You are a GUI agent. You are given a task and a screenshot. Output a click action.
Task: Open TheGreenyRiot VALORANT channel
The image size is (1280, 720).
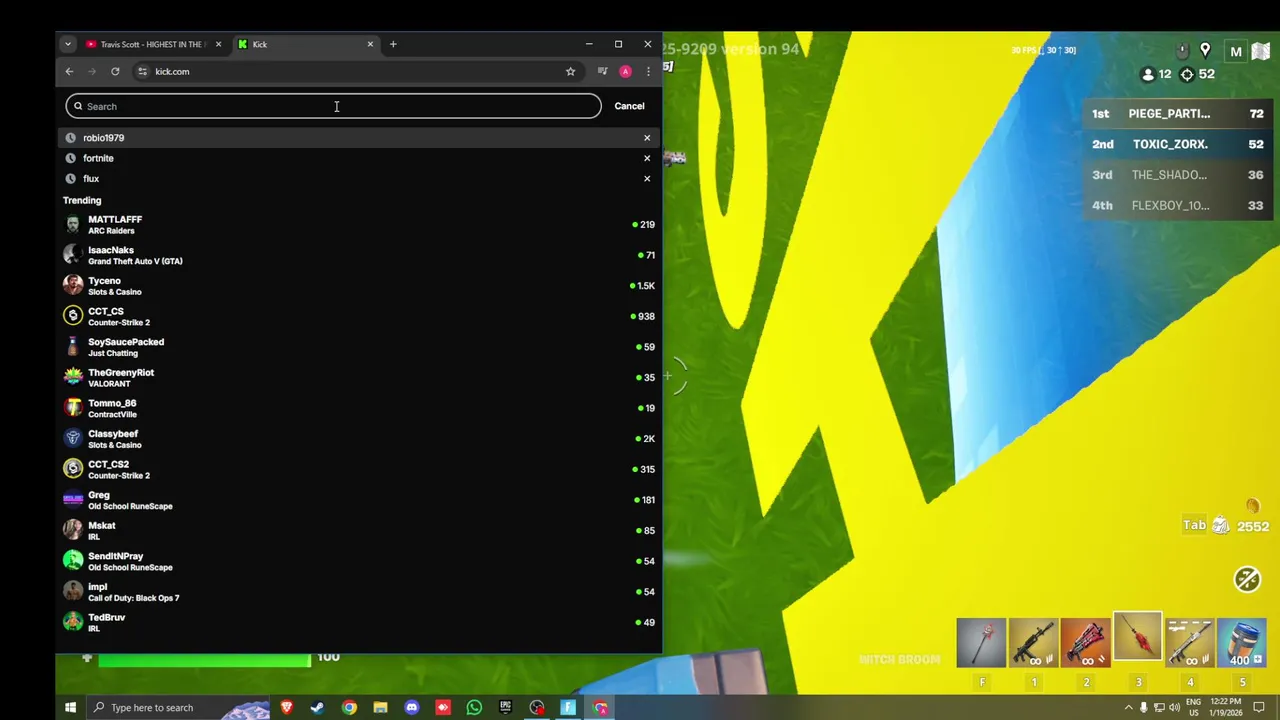pos(358,378)
